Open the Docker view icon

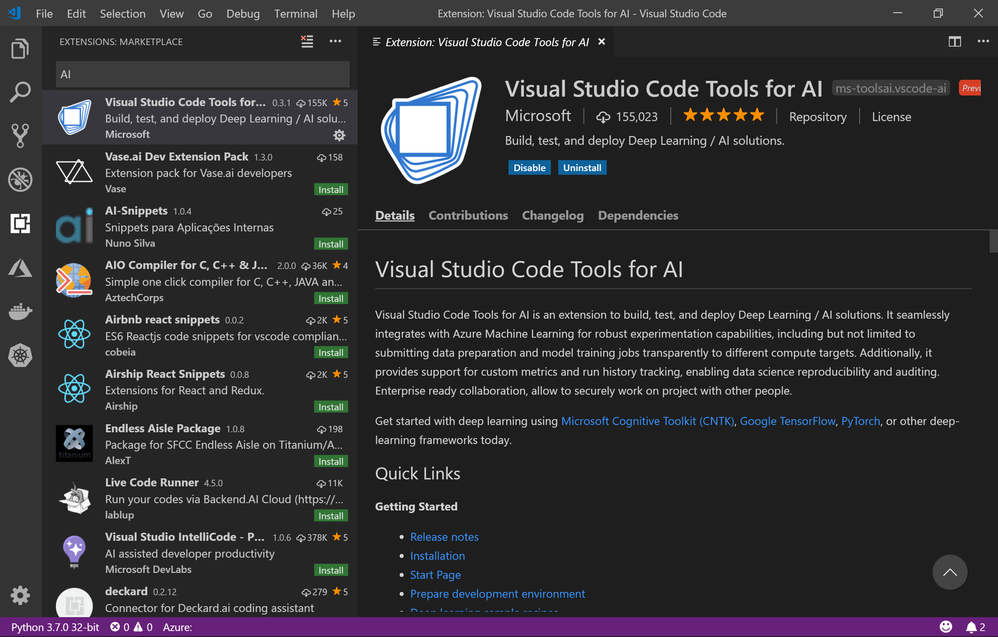pyautogui.click(x=20, y=311)
